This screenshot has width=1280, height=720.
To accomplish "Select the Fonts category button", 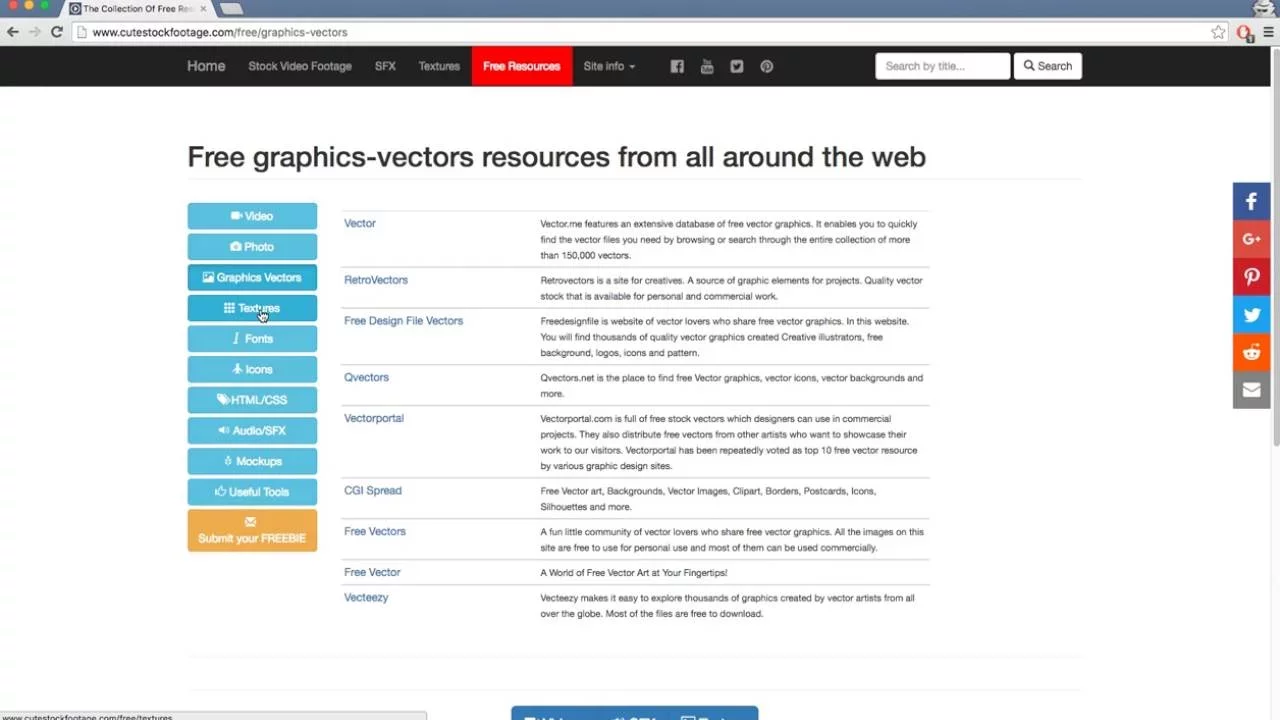I will pos(252,339).
